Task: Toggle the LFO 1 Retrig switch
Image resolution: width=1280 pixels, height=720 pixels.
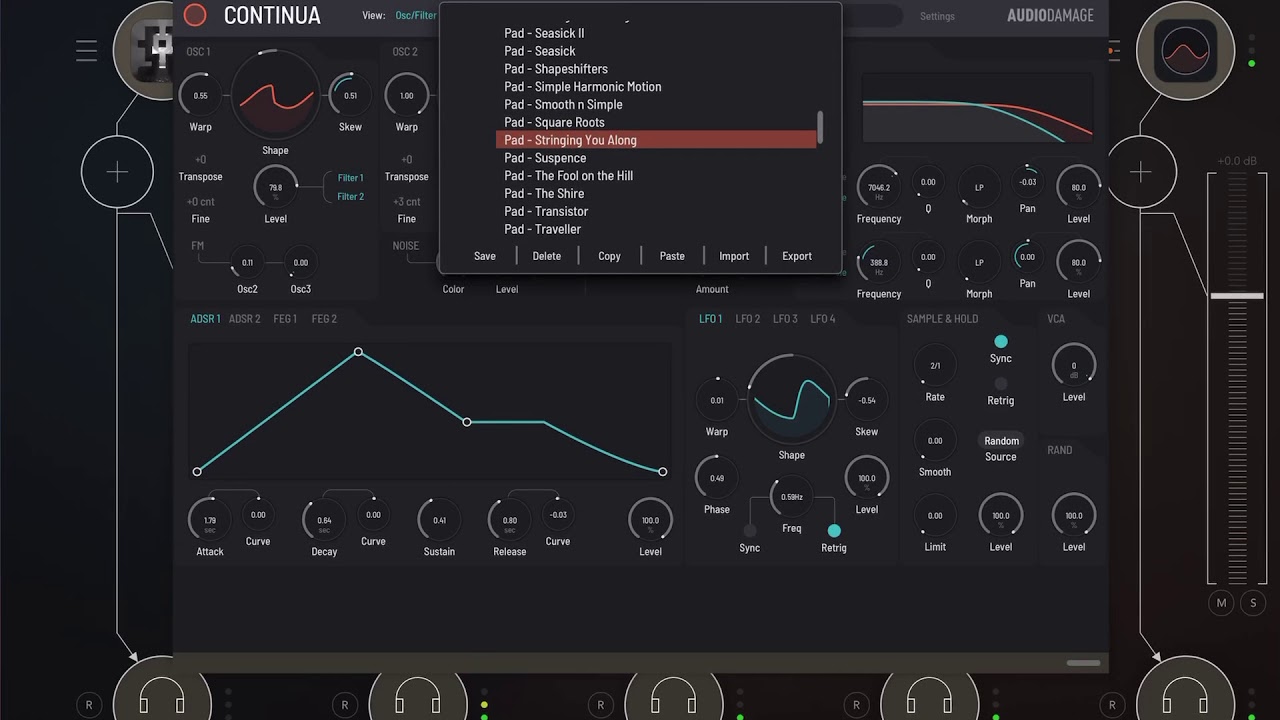Action: click(834, 531)
